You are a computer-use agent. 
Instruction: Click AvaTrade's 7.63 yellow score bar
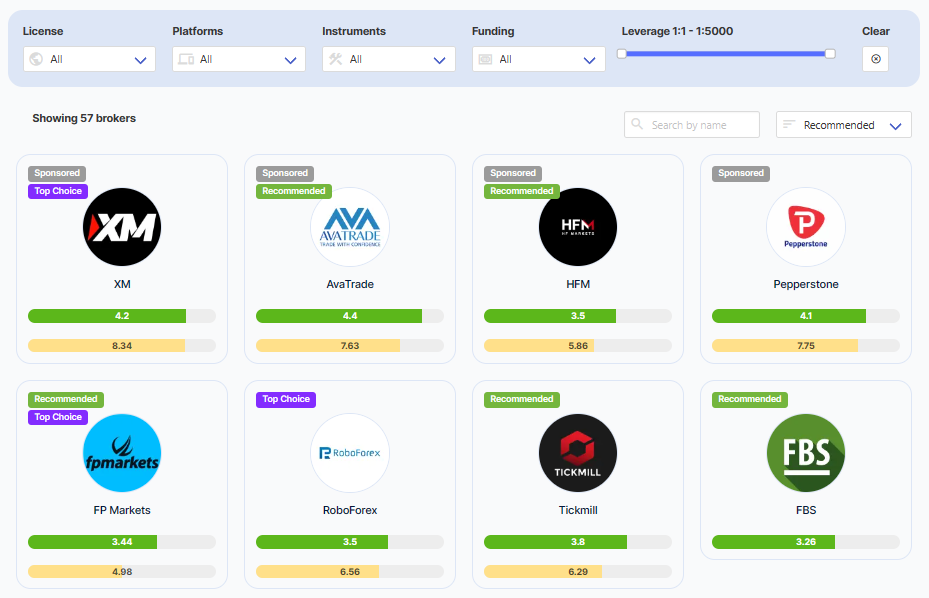pyautogui.click(x=350, y=346)
